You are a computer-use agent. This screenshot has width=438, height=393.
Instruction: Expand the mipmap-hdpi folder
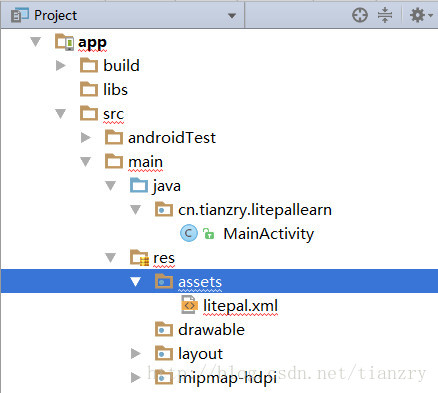(135, 377)
